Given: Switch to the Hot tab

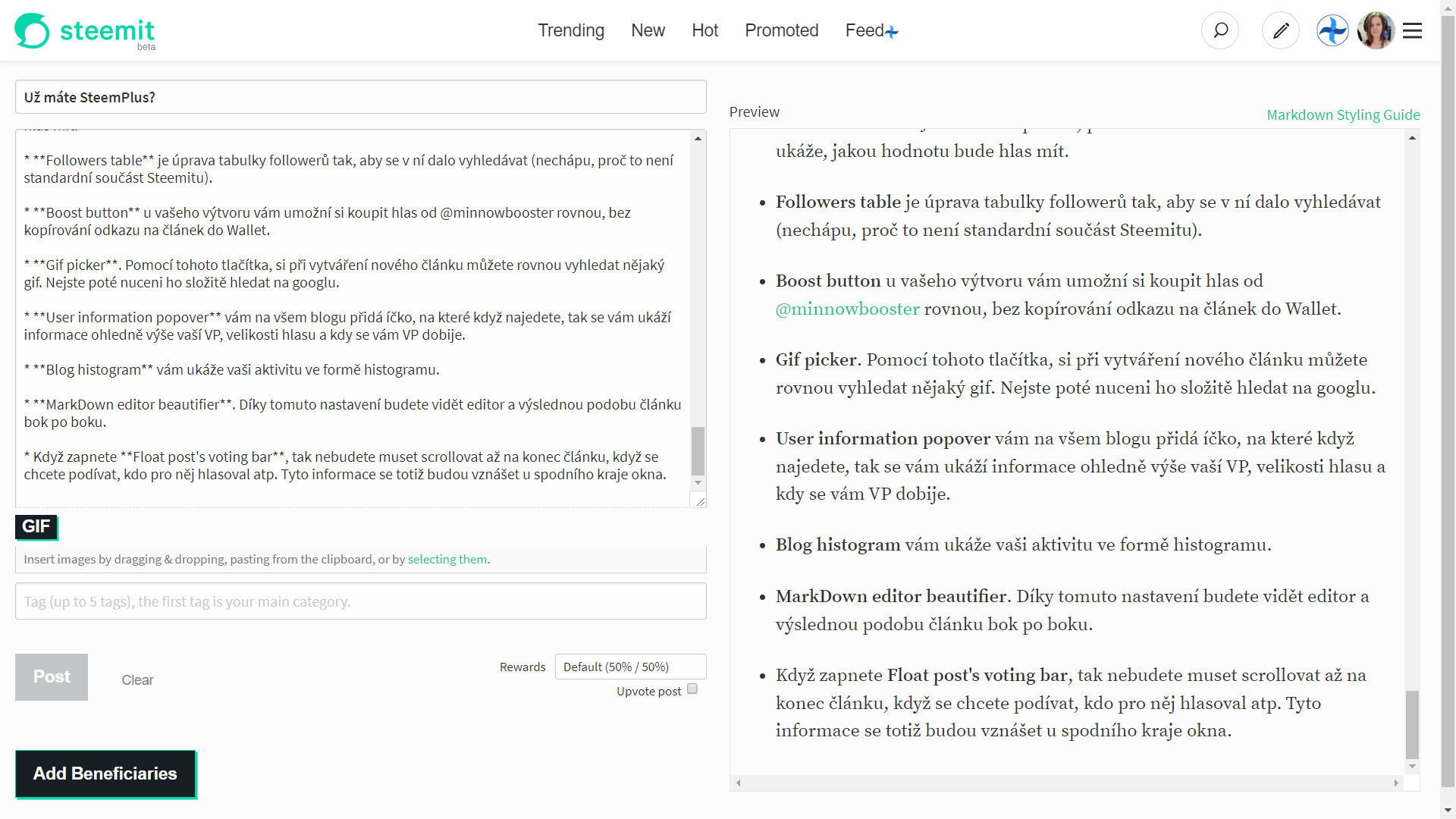Looking at the screenshot, I should point(705,30).
